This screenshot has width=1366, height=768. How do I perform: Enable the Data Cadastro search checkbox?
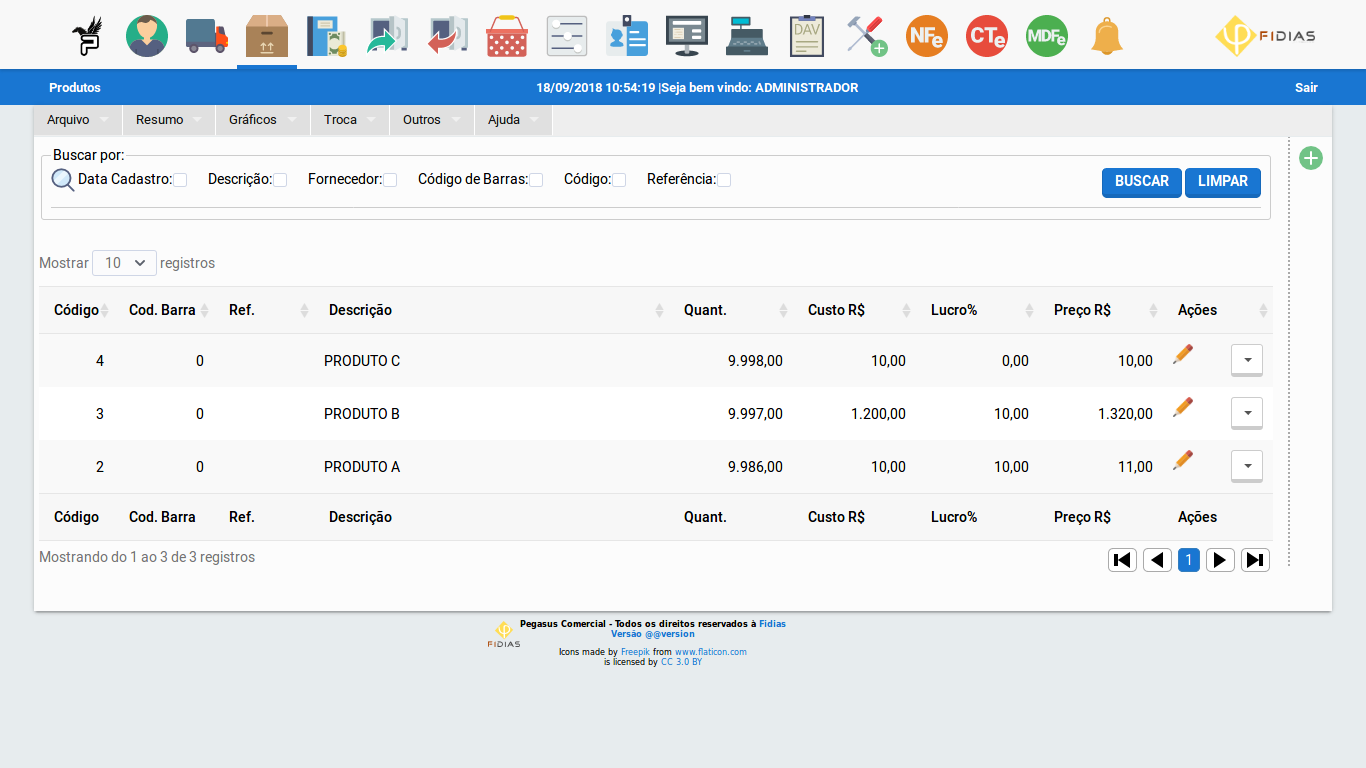pos(180,180)
